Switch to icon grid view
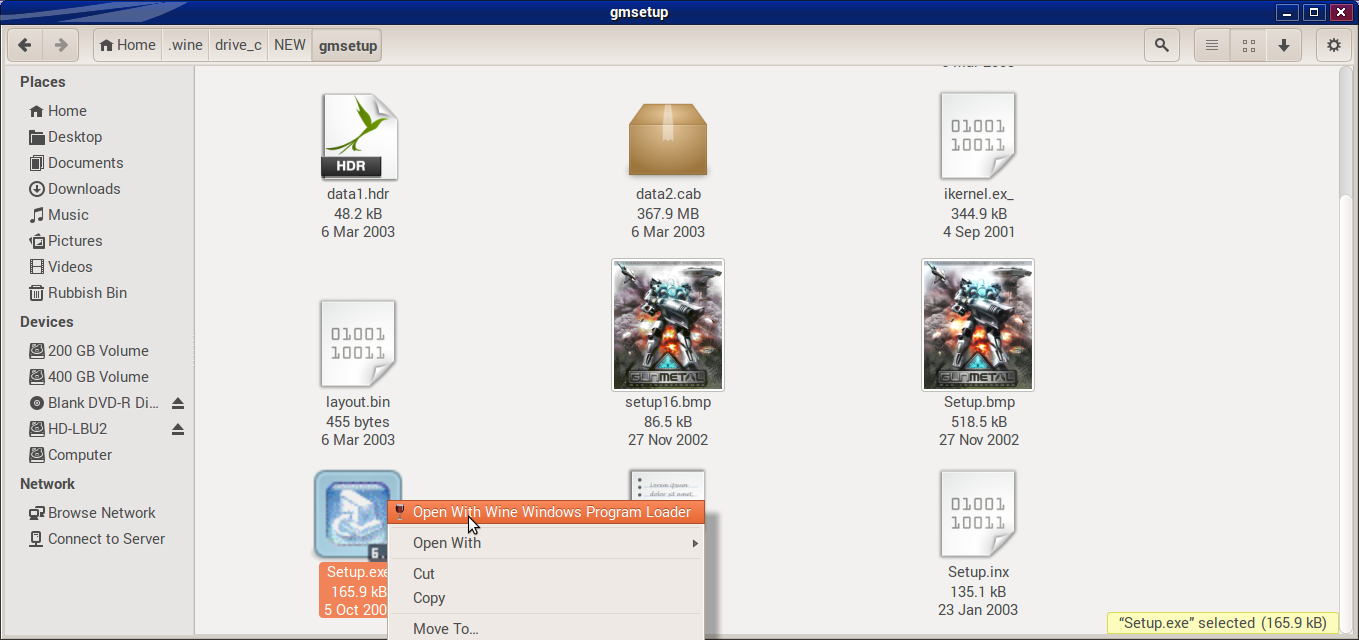The height and width of the screenshot is (640, 1359). click(1248, 45)
